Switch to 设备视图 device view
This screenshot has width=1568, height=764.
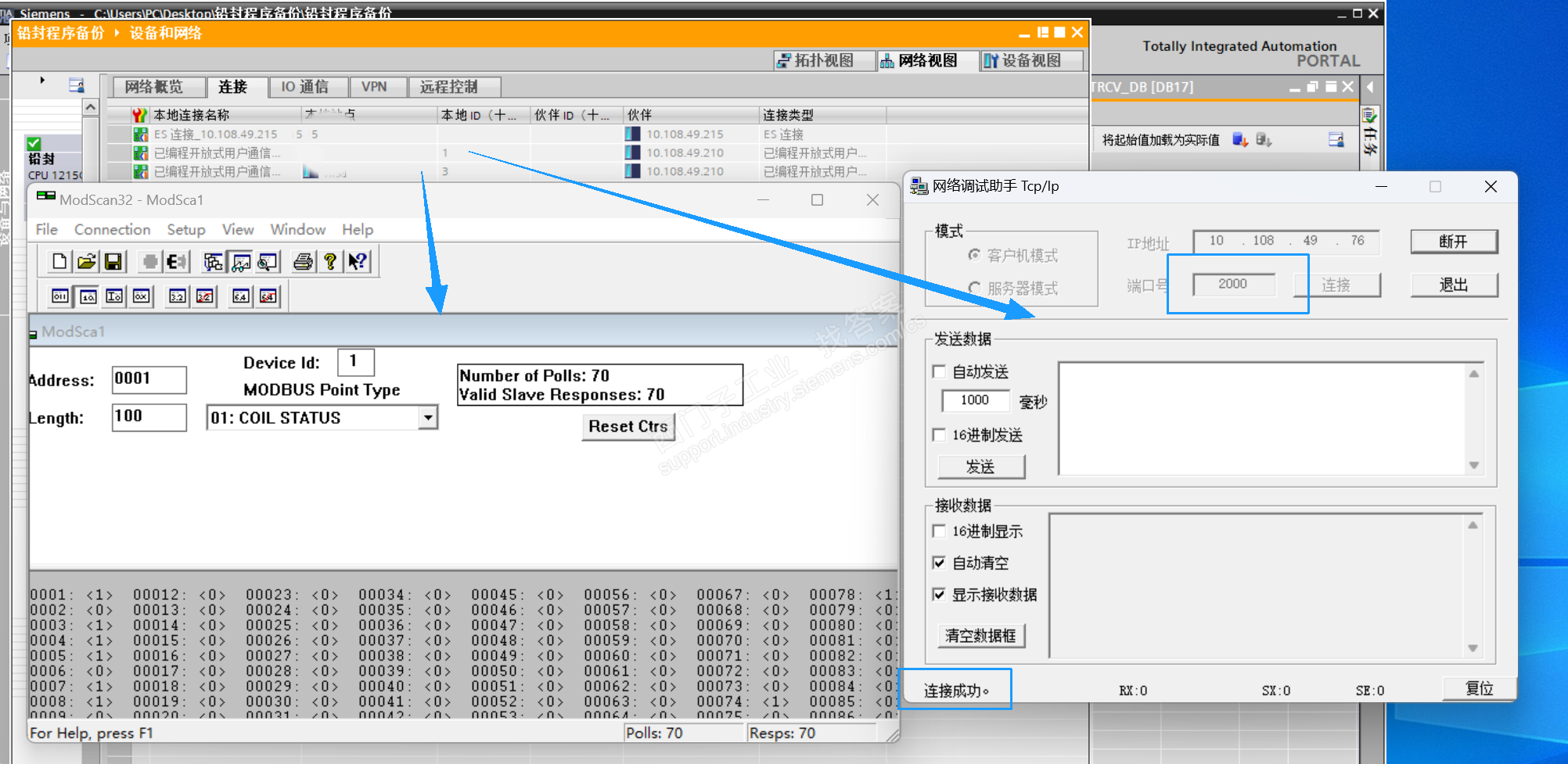coord(1031,61)
